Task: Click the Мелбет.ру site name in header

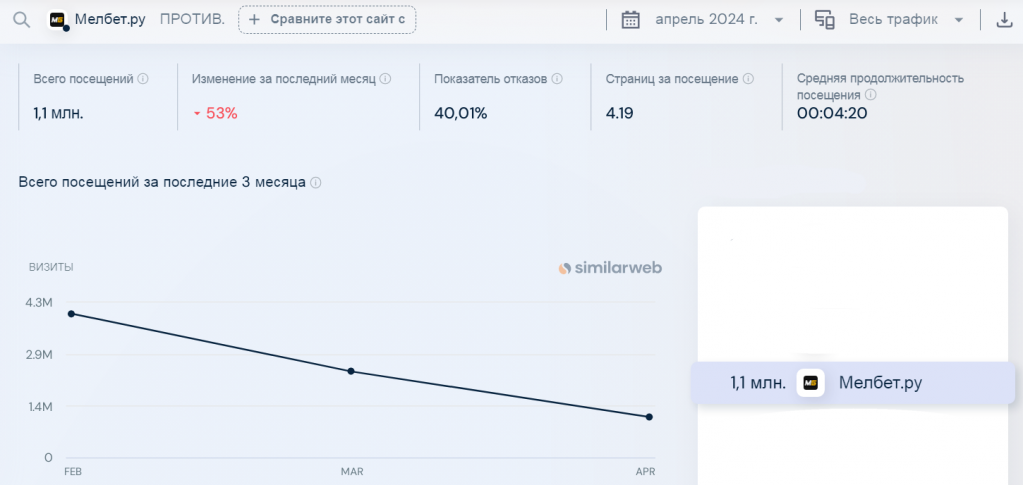Action: click(110, 20)
